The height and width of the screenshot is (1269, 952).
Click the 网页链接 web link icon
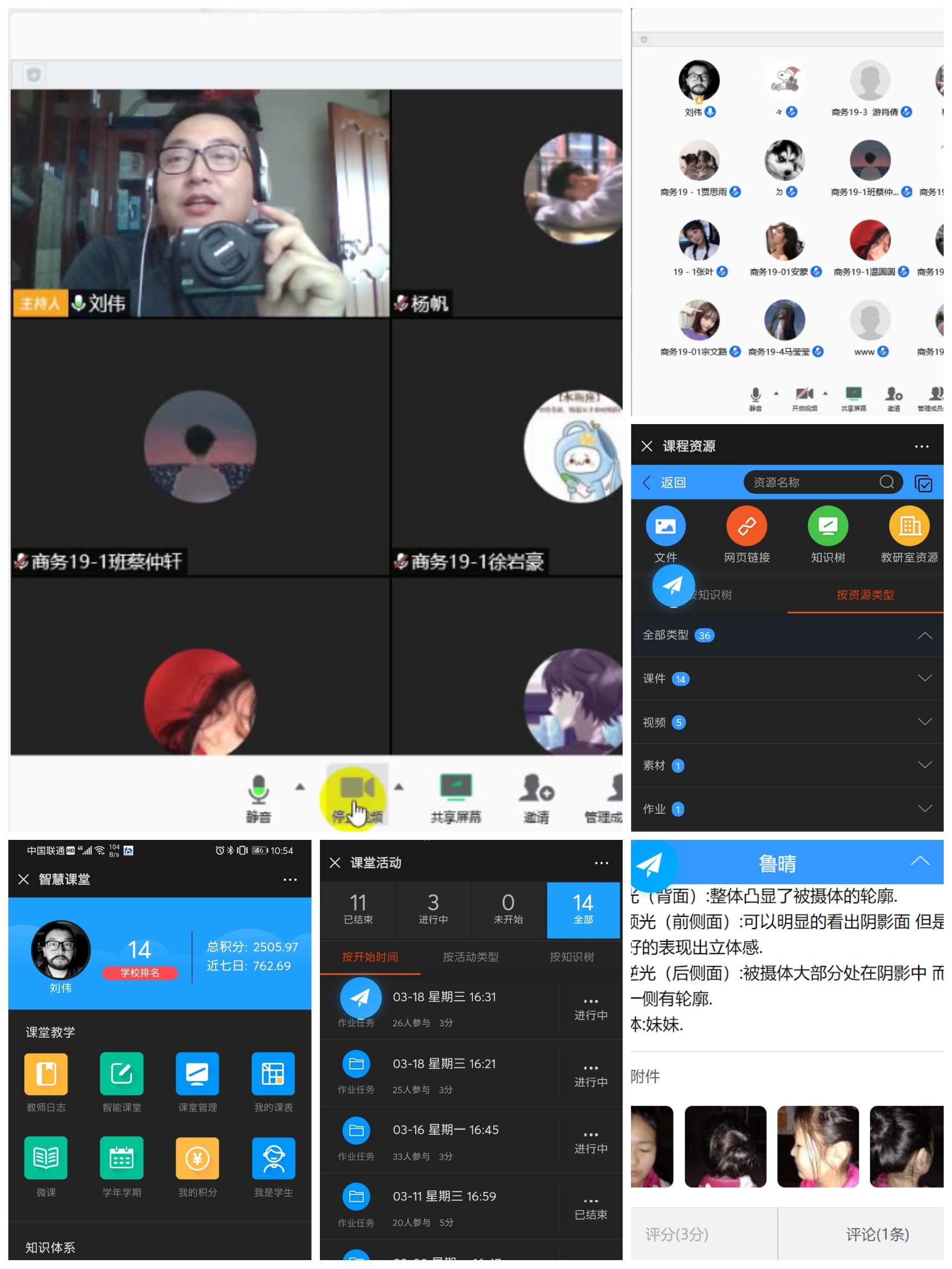[746, 526]
